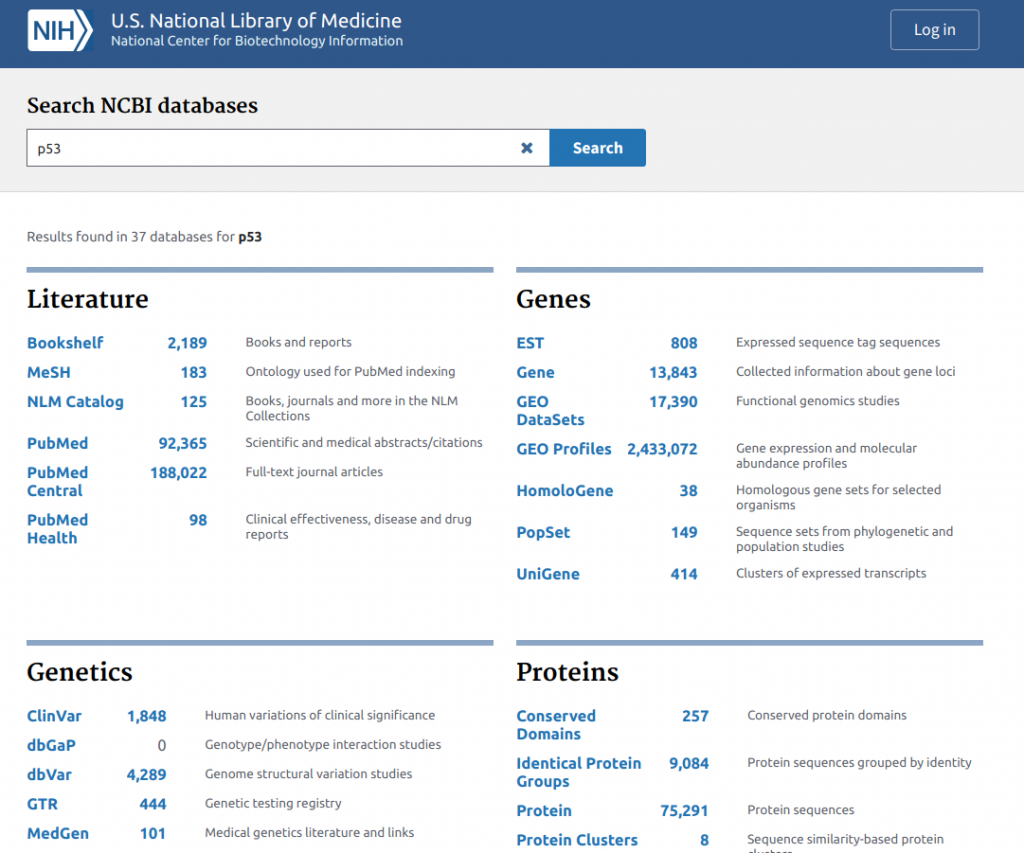Click EST count 808

684,343
